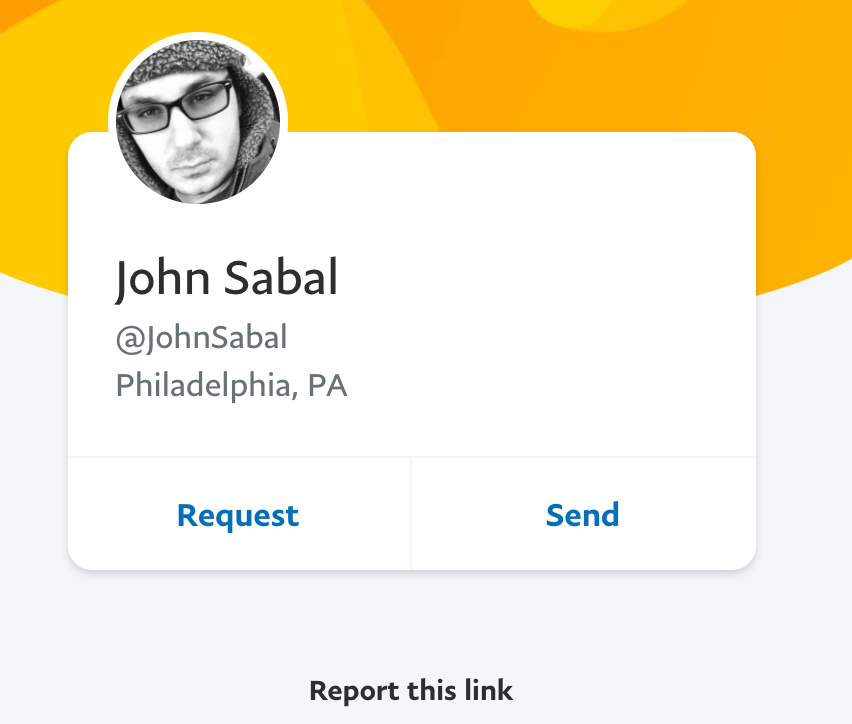The height and width of the screenshot is (724, 852).
Task: Initiate sending funds to John Sabal
Action: (582, 515)
